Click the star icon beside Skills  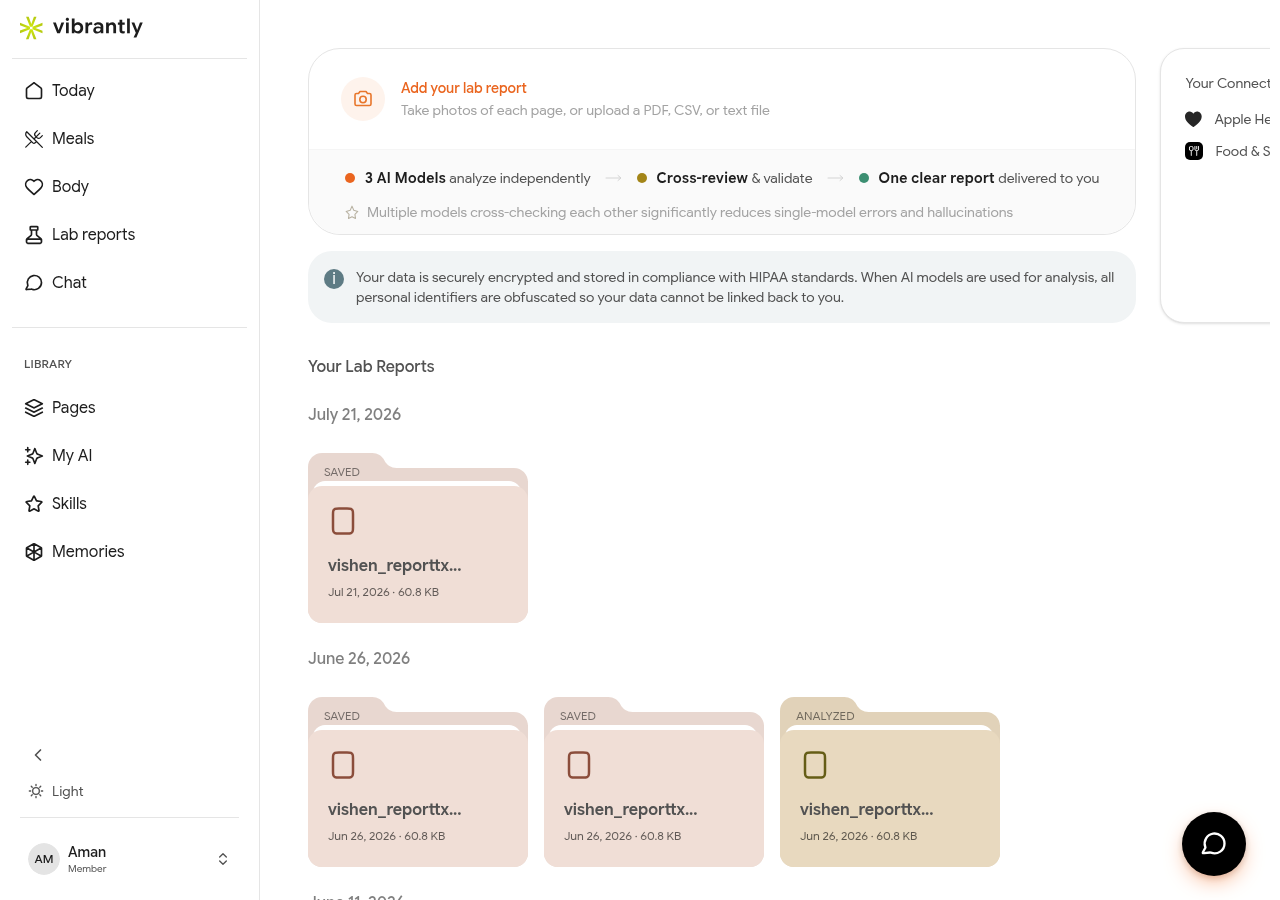34,503
